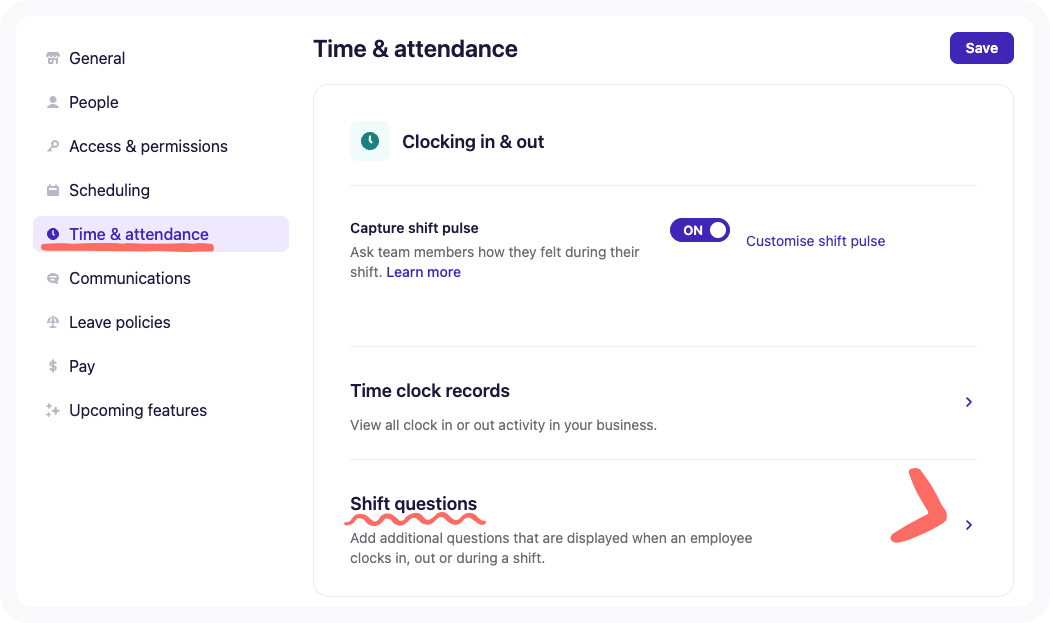Viewport: 1050px width, 623px height.
Task: Click the Time & attendance clock icon
Action: coord(52,234)
